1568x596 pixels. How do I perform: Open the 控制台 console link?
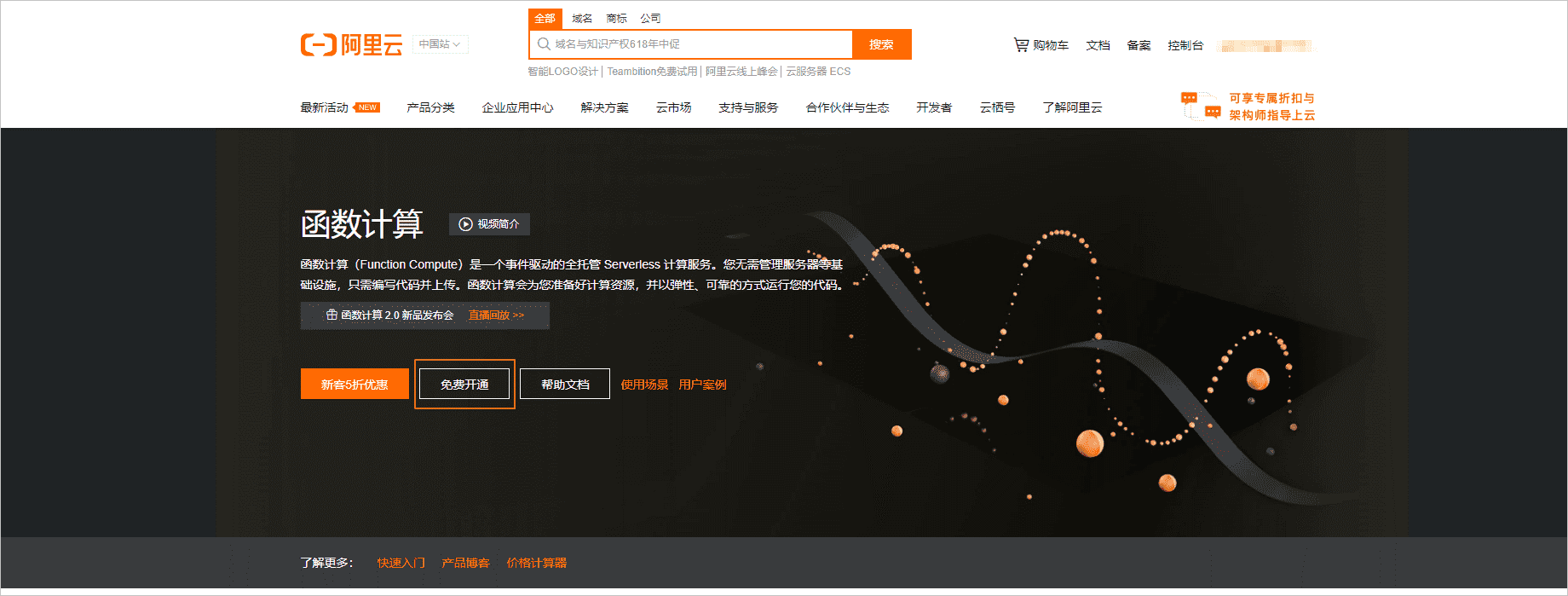1185,45
